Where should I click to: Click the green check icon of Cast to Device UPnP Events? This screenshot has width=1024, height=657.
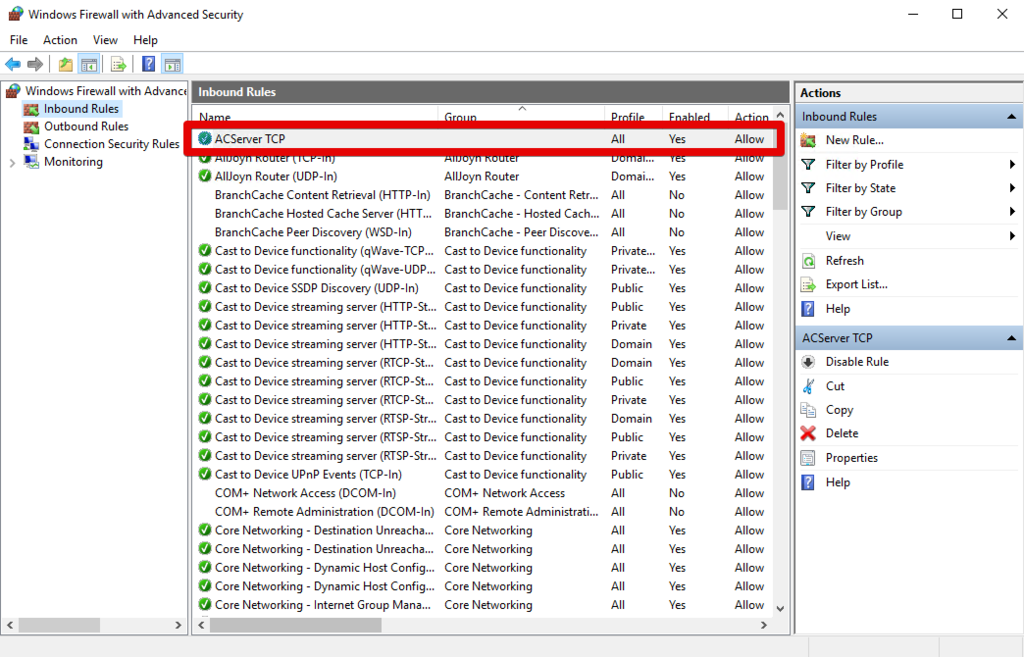pyautogui.click(x=205, y=474)
